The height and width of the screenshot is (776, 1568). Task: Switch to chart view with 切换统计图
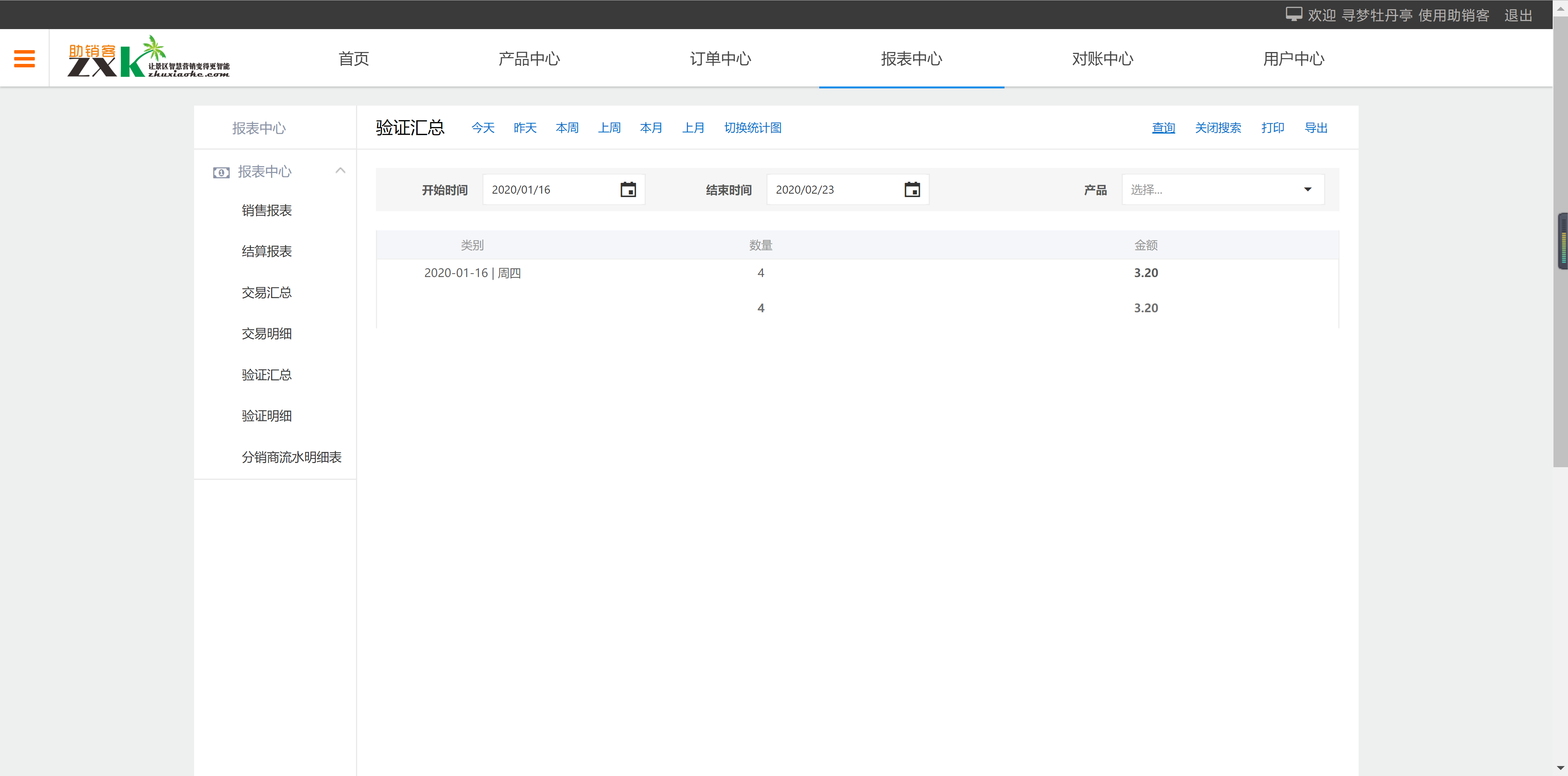click(x=753, y=128)
